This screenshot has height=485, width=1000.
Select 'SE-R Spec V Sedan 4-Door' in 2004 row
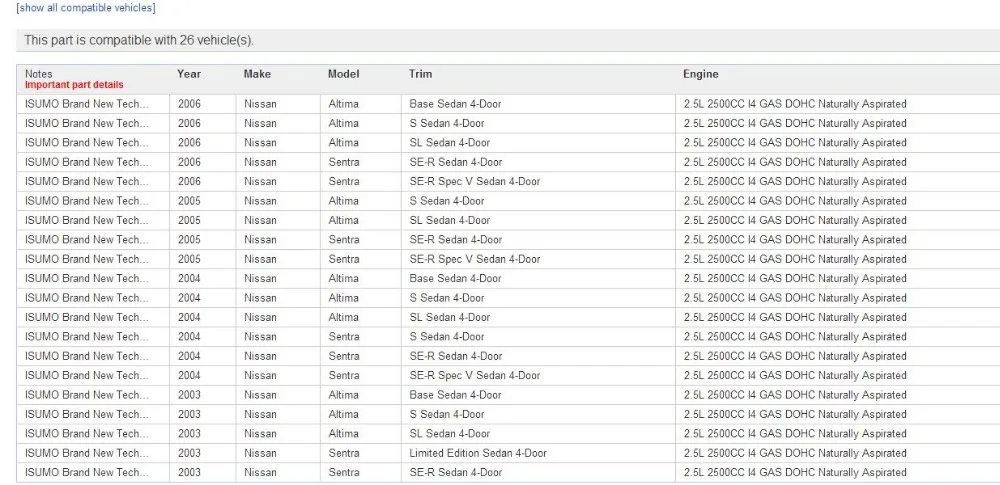coord(474,375)
